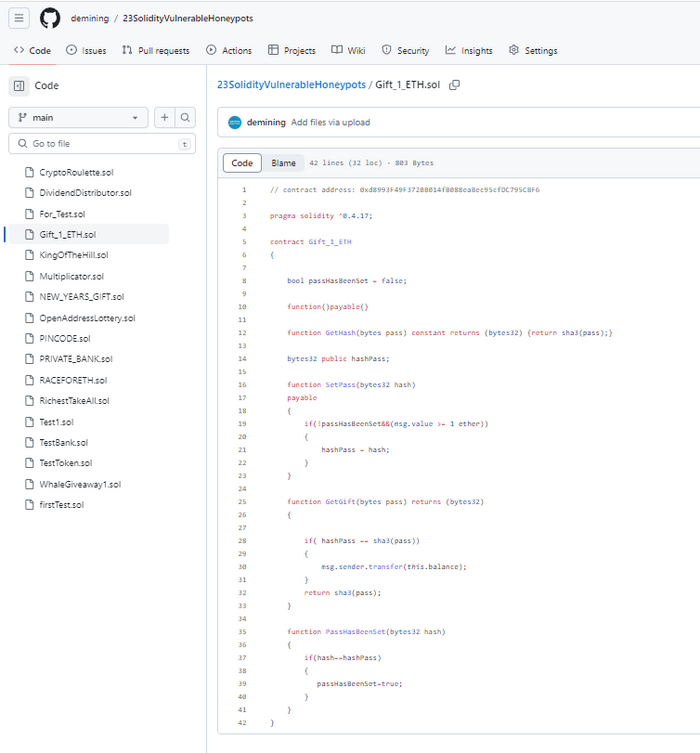Select PRIVATE_BANK.sol from file list
The width and height of the screenshot is (700, 753).
(x=76, y=359)
